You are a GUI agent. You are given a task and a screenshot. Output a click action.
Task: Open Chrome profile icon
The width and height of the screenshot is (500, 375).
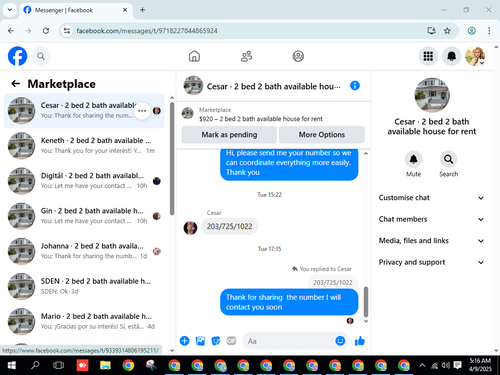click(471, 31)
